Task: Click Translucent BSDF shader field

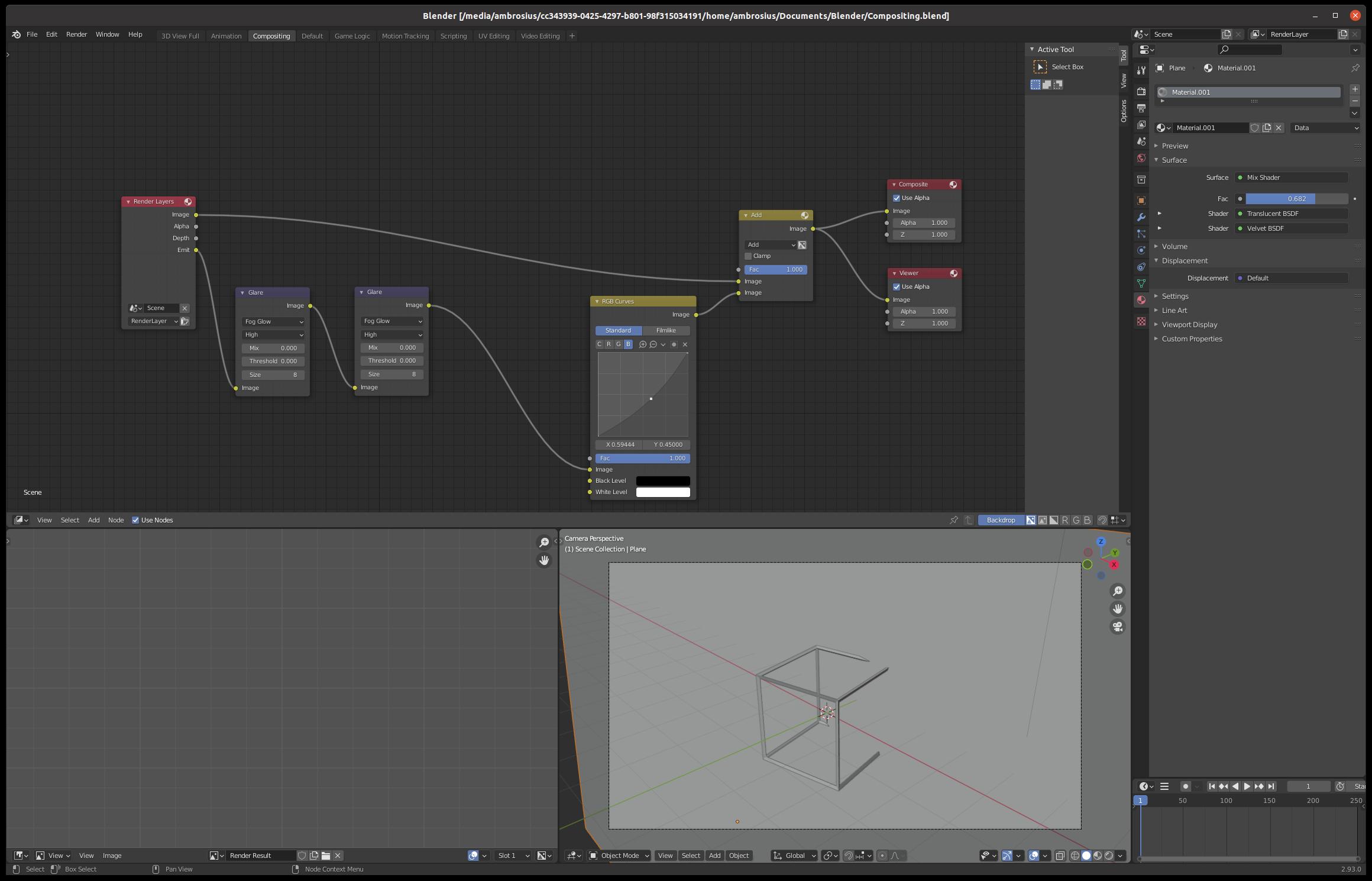Action: click(x=1292, y=214)
